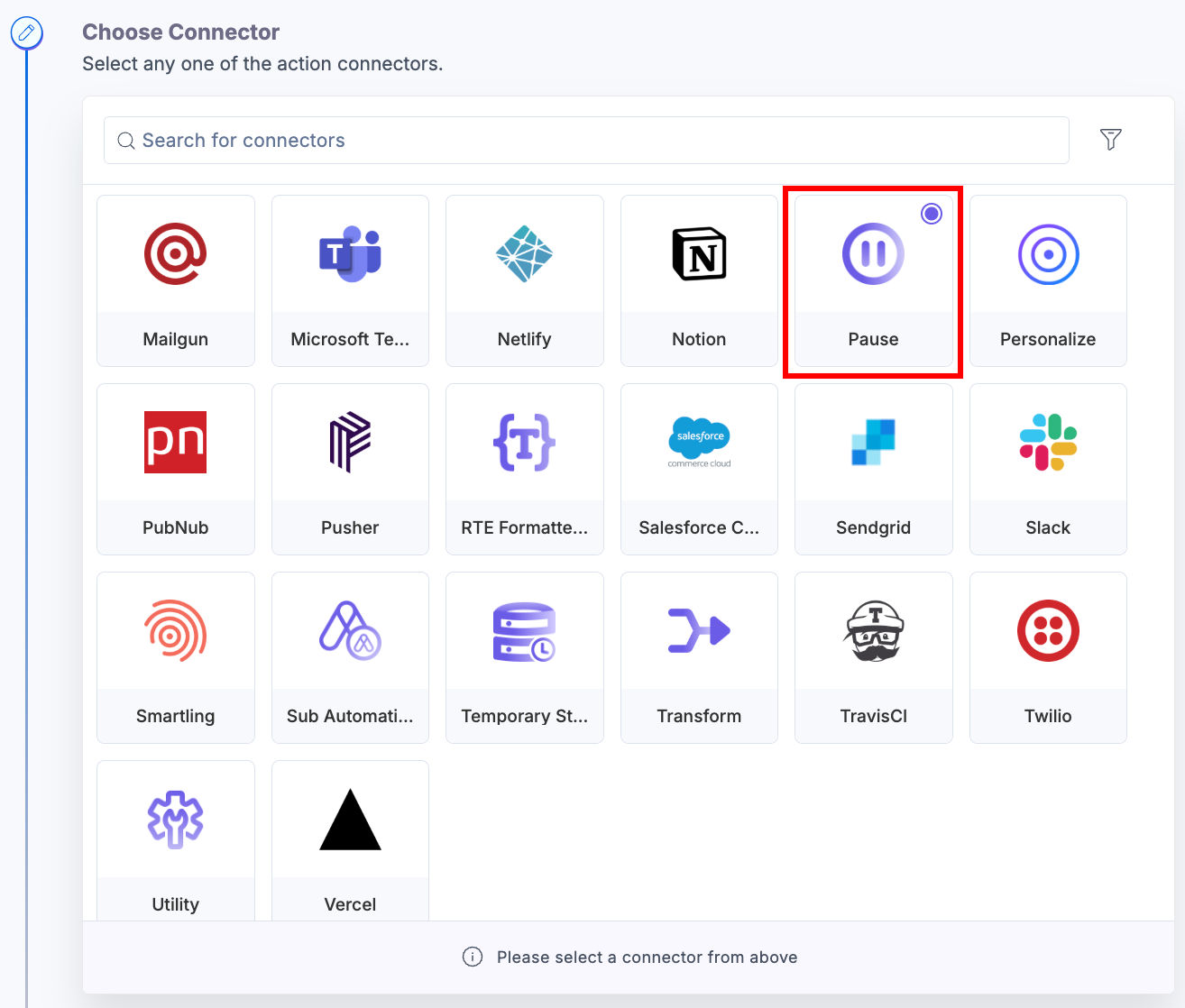This screenshot has height=1008, width=1185.
Task: Focus the Search for connectors field
Action: 586,140
